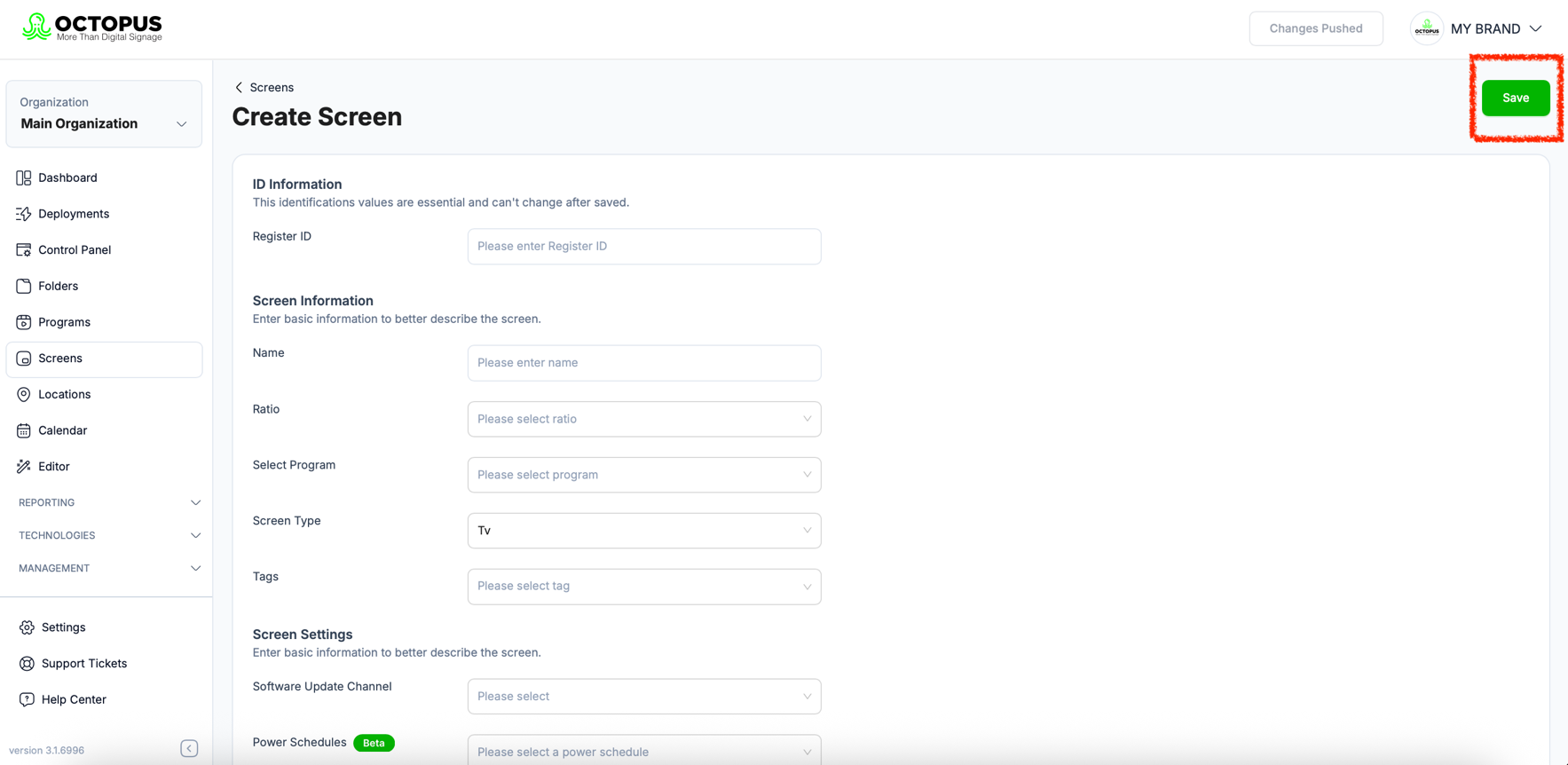Click the Folders icon in the sidebar
This screenshot has width=1568, height=765.
(x=24, y=286)
